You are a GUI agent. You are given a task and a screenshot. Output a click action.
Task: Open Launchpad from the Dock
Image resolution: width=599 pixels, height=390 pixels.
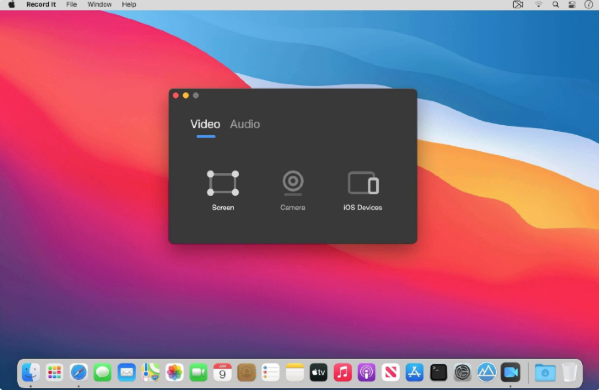click(55, 372)
